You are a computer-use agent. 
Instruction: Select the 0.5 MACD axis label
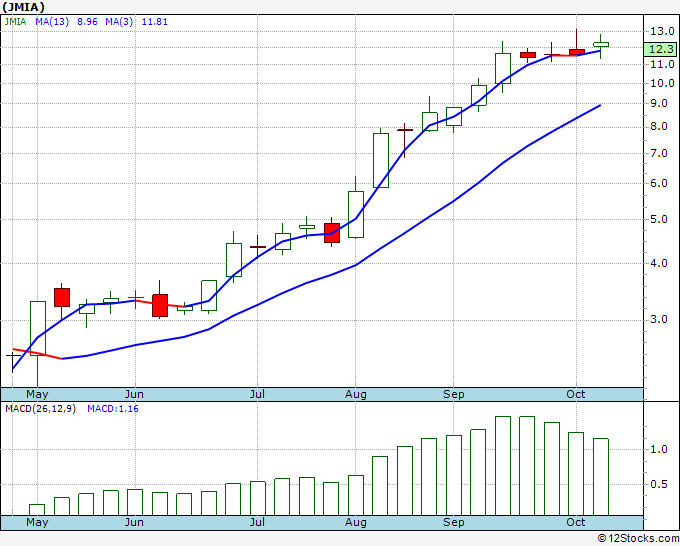(x=659, y=484)
